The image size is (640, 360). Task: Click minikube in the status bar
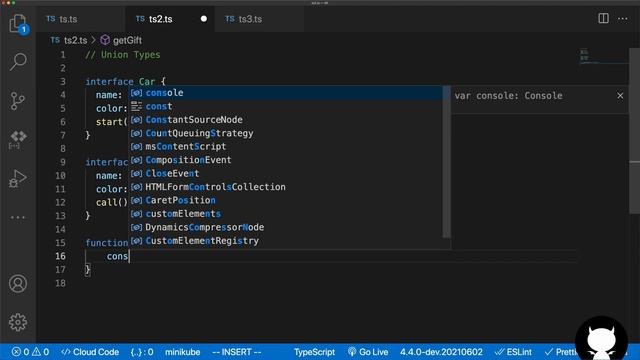[x=182, y=352]
